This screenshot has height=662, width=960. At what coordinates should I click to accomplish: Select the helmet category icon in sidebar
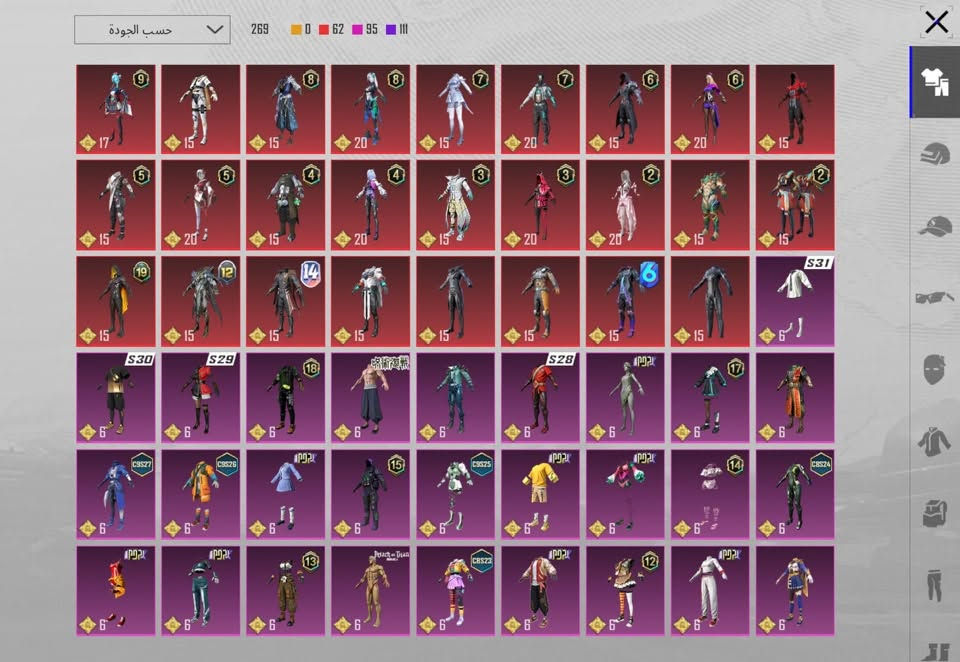[934, 152]
